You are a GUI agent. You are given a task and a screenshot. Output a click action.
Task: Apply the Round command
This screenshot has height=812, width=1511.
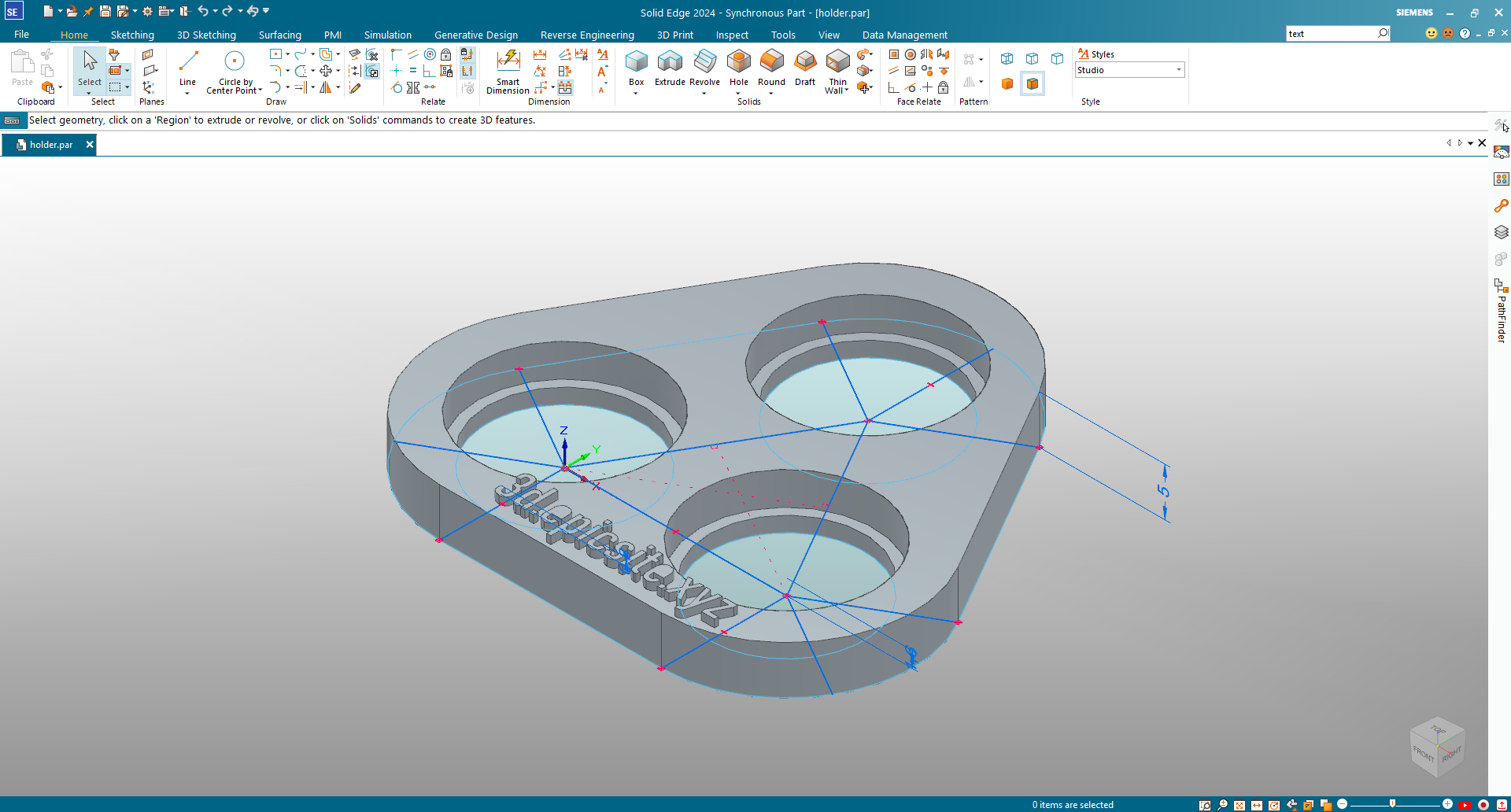[771, 68]
